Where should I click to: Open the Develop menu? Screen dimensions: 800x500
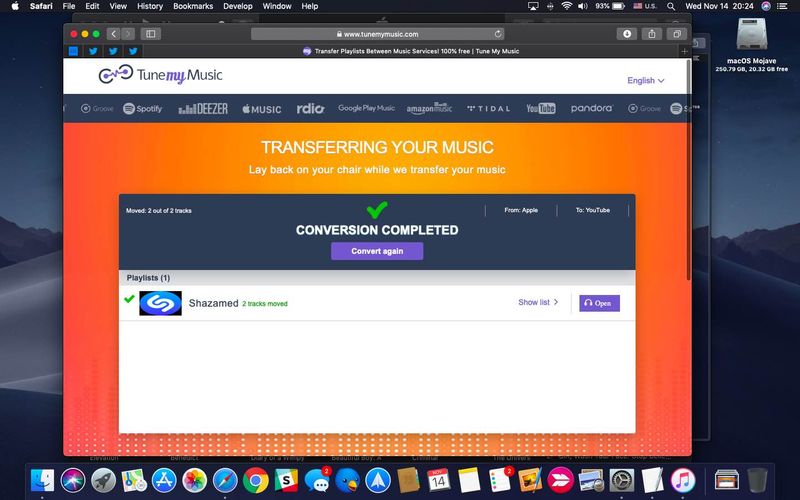tap(238, 6)
